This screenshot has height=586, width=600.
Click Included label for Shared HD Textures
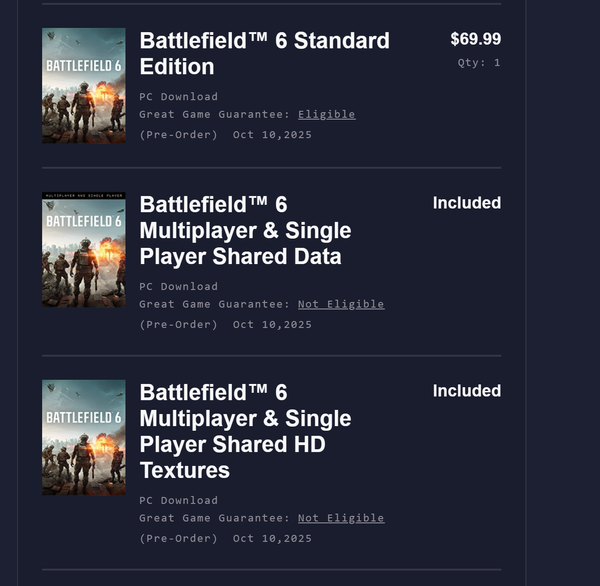(466, 391)
